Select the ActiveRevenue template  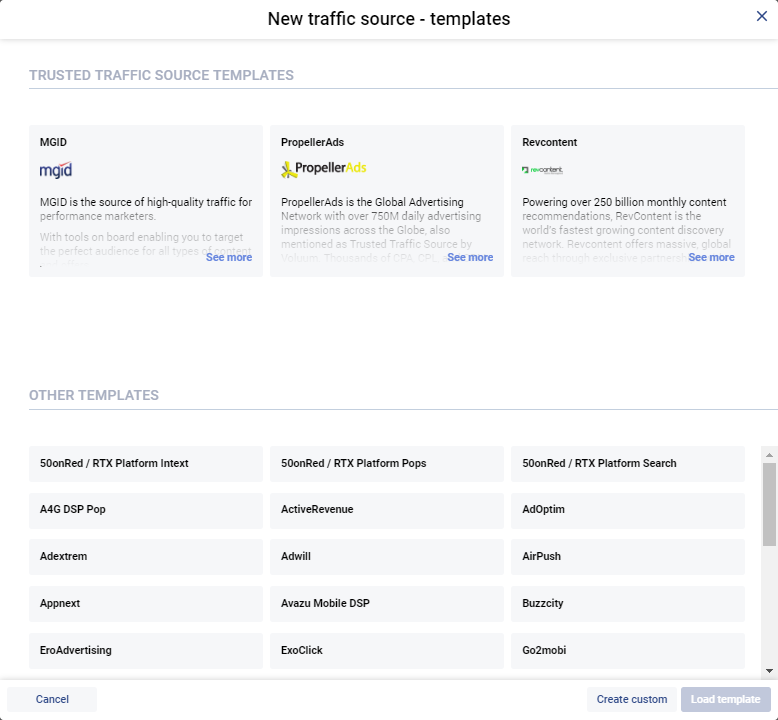[387, 510]
